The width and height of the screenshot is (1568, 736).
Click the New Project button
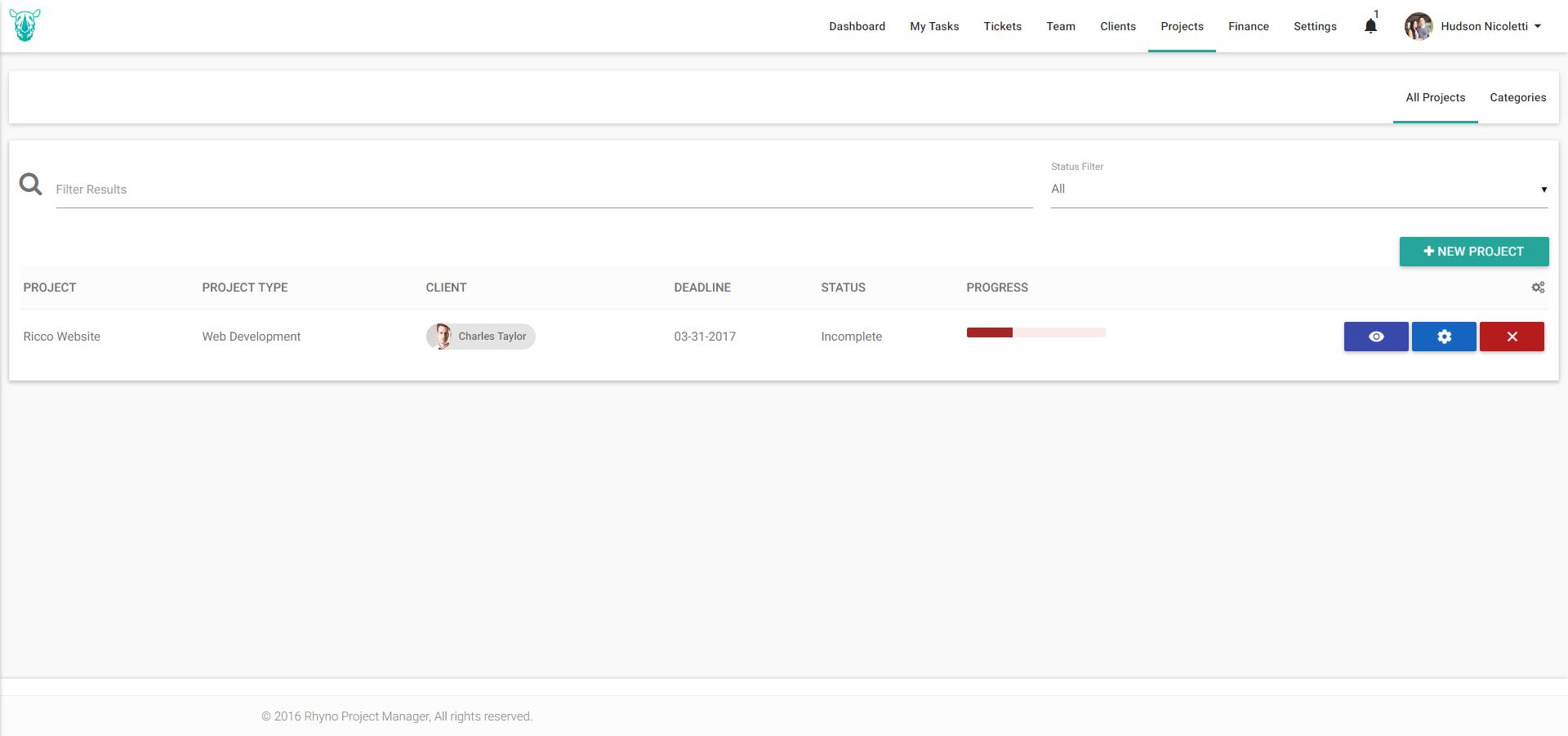click(x=1473, y=252)
